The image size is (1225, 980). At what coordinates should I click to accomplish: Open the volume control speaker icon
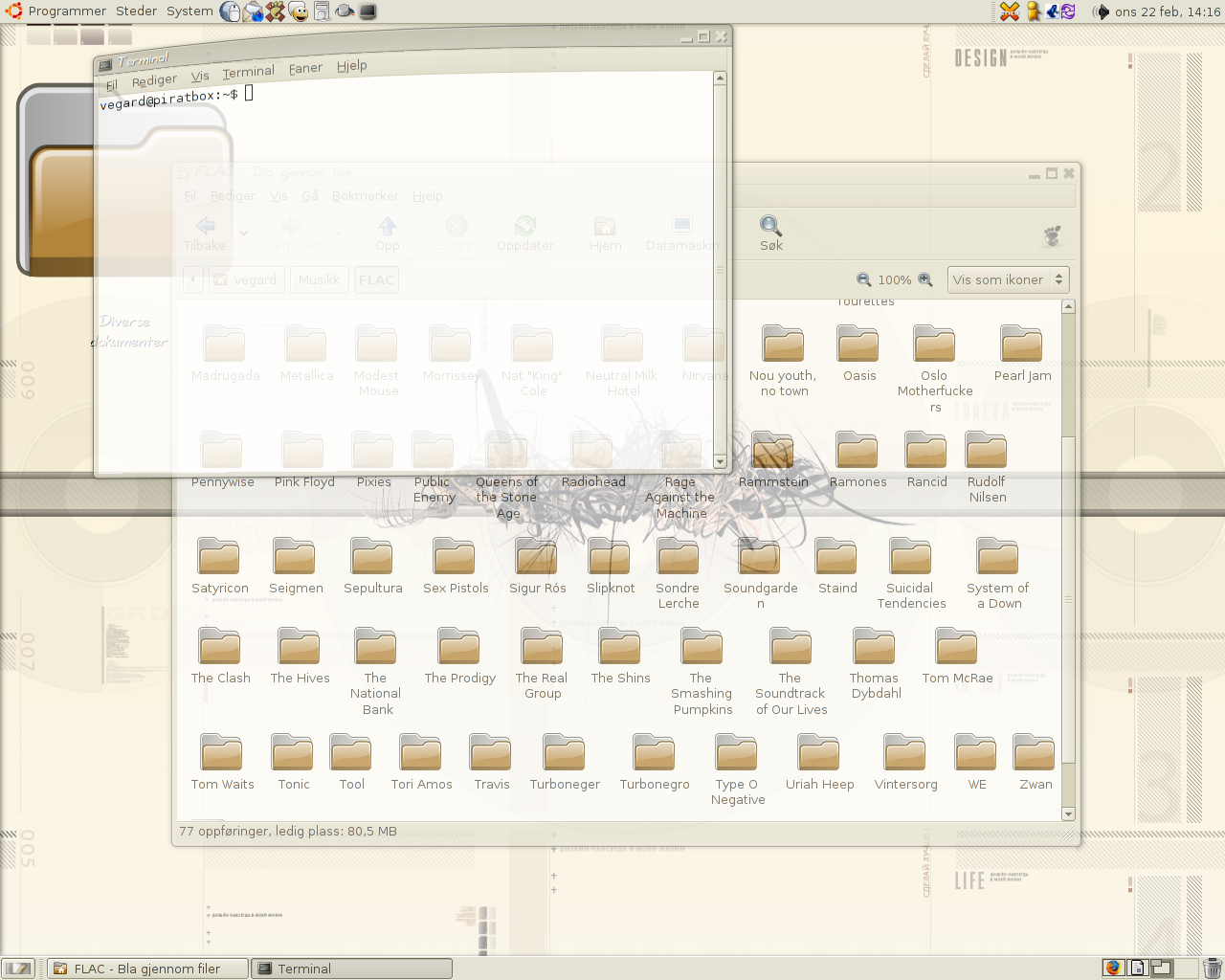tap(1101, 11)
